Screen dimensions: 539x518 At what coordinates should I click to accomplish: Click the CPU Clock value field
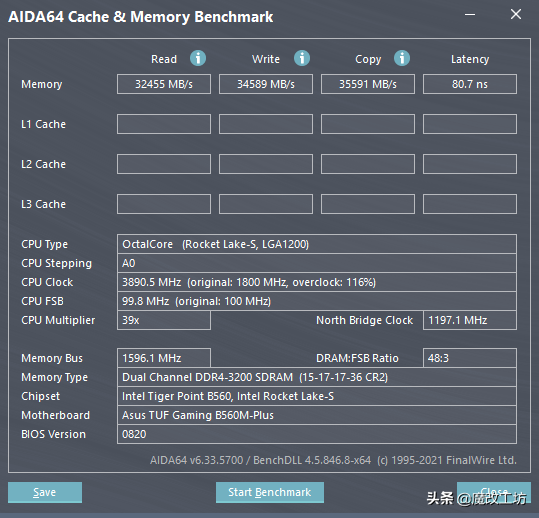point(317,282)
